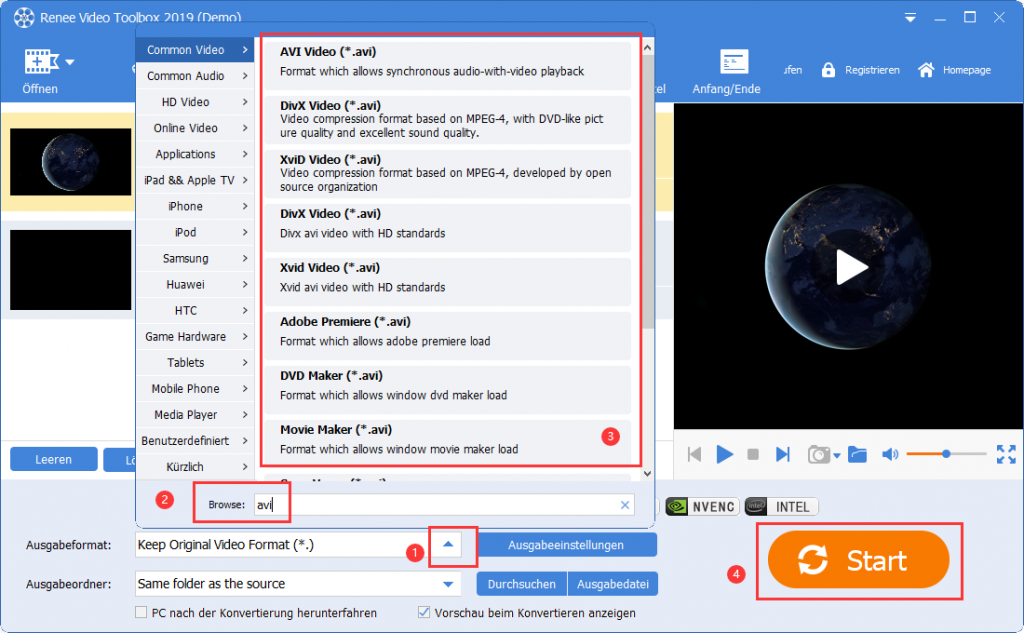
Task: Expand the Huawei category
Action: [x=195, y=285]
